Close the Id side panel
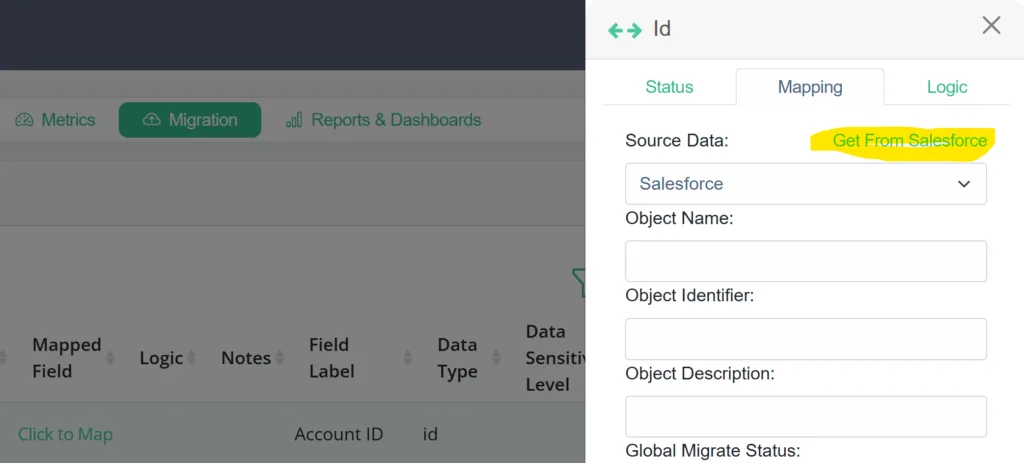Image resolution: width=1024 pixels, height=463 pixels. click(x=991, y=25)
